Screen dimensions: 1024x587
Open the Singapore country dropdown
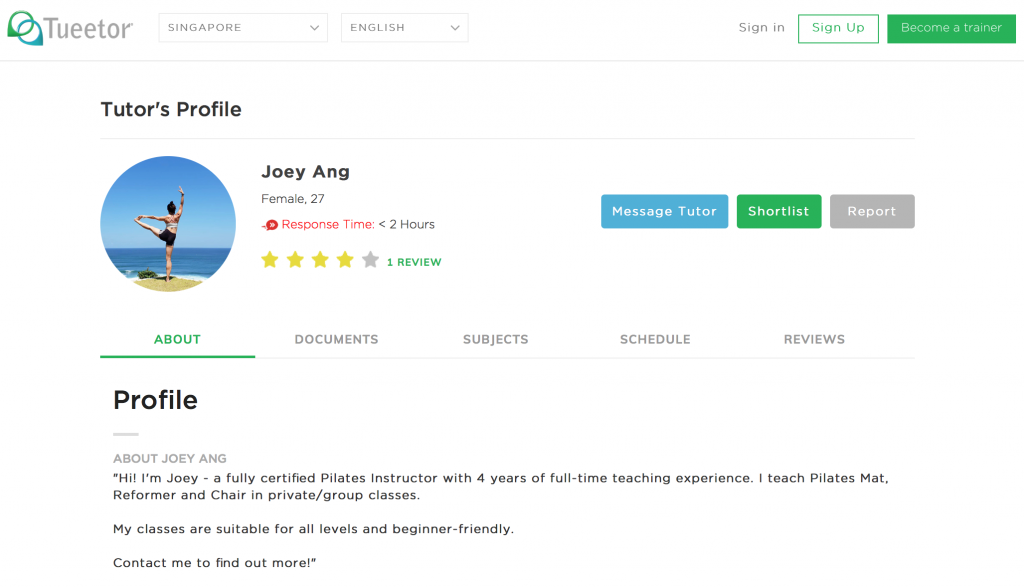point(243,27)
